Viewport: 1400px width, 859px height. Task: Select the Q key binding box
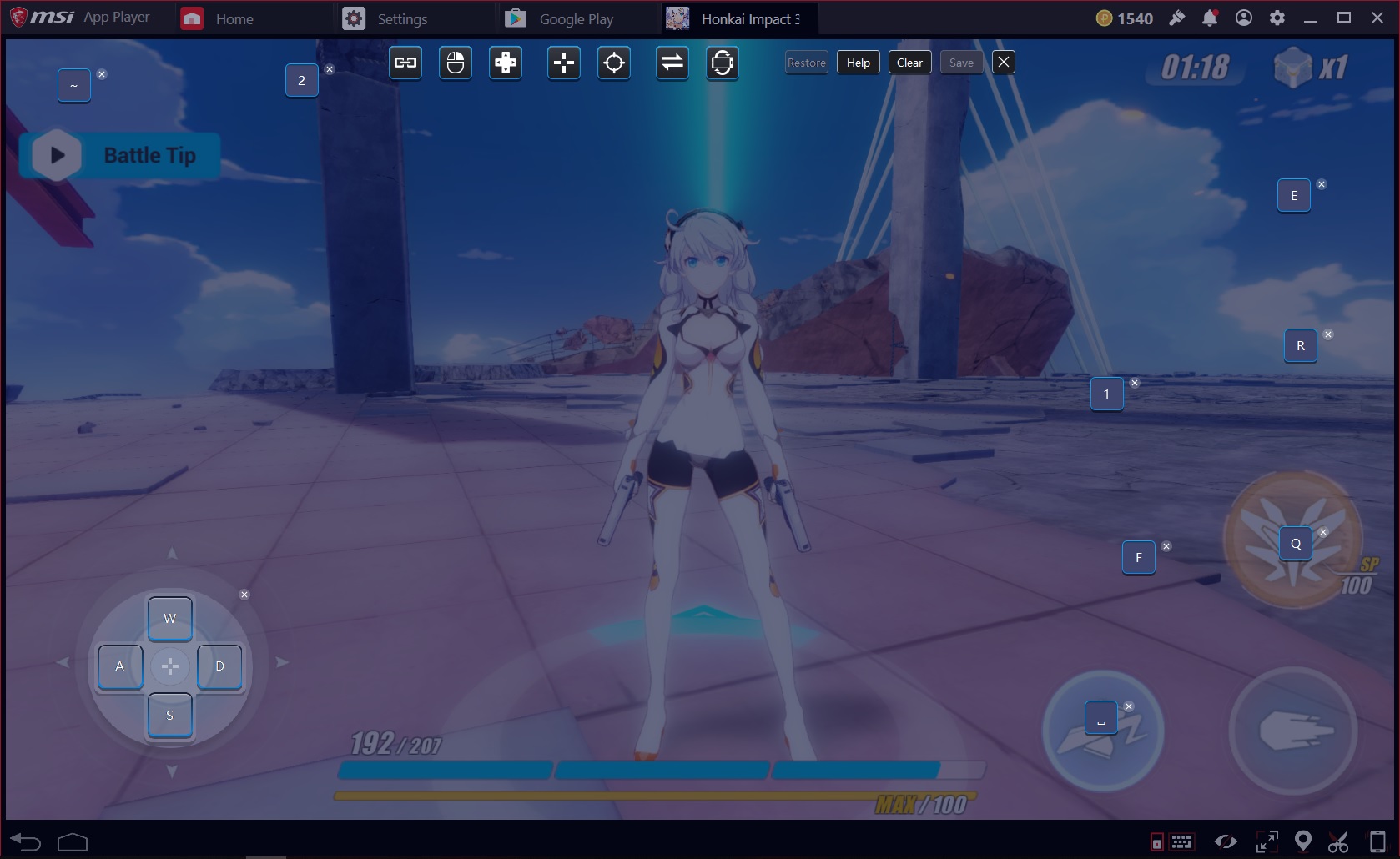coord(1296,544)
